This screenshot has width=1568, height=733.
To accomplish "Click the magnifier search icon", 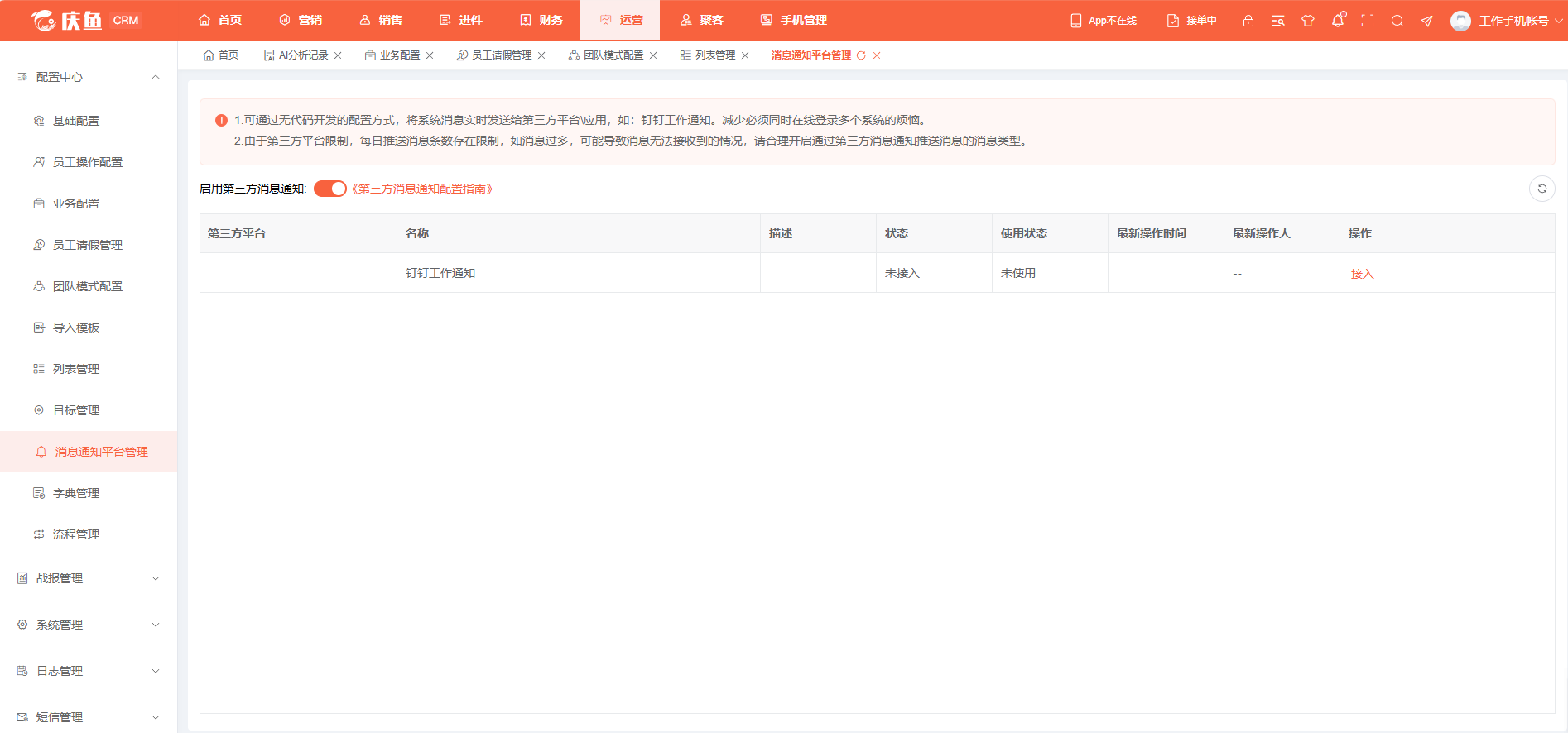I will click(x=1397, y=21).
